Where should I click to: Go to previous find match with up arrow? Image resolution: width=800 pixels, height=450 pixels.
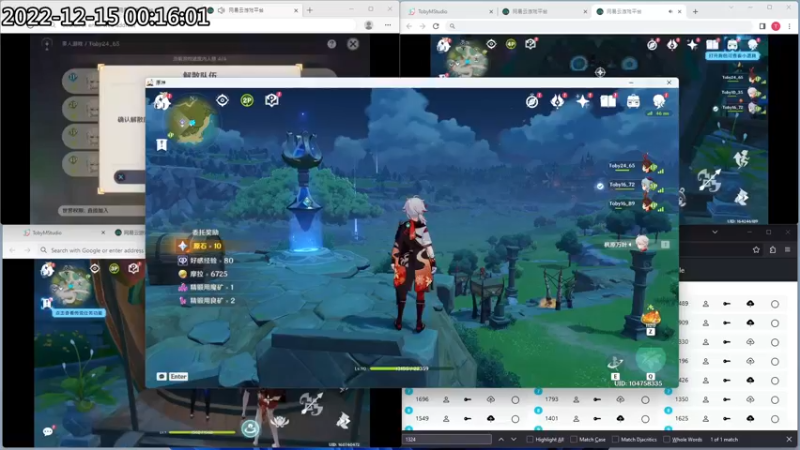tap(501, 439)
